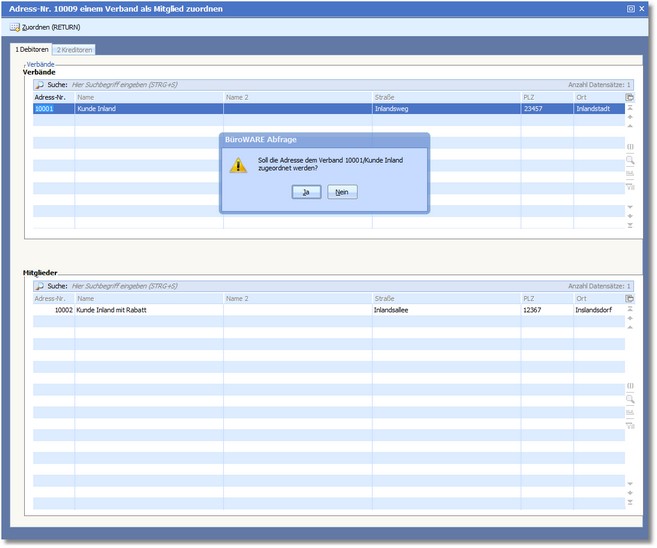
Task: Click filter icon in Mitglieder side toolbar
Action: (x=630, y=425)
